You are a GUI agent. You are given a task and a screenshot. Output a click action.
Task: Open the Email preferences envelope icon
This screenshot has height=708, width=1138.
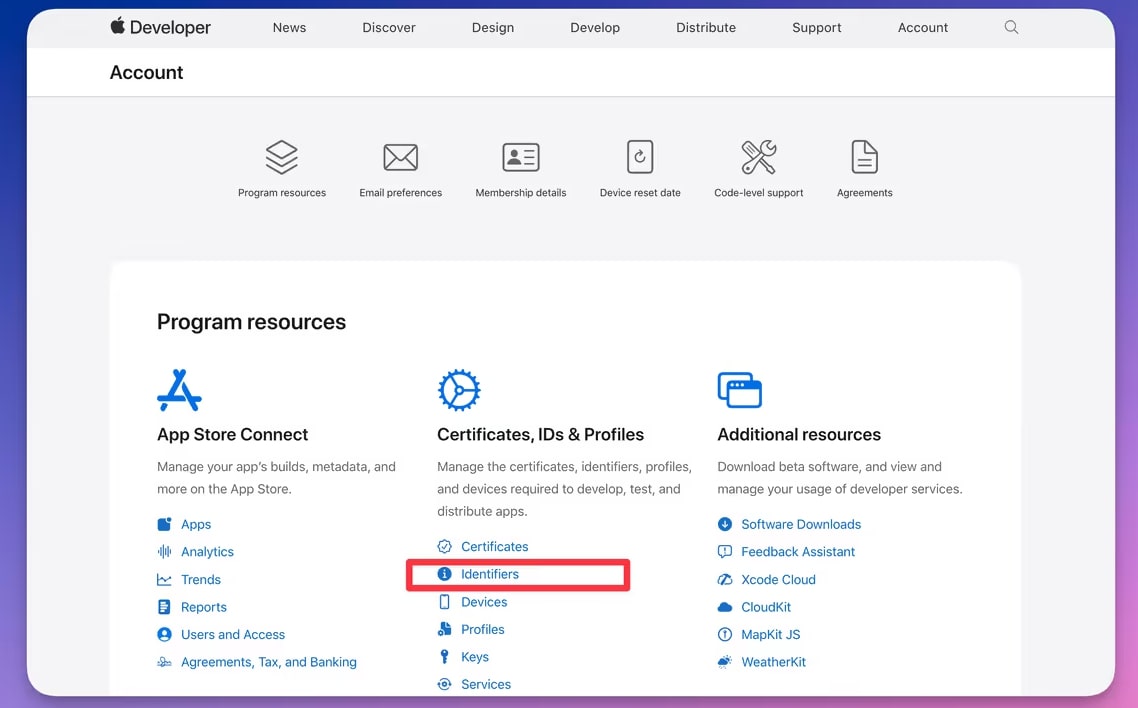(400, 157)
